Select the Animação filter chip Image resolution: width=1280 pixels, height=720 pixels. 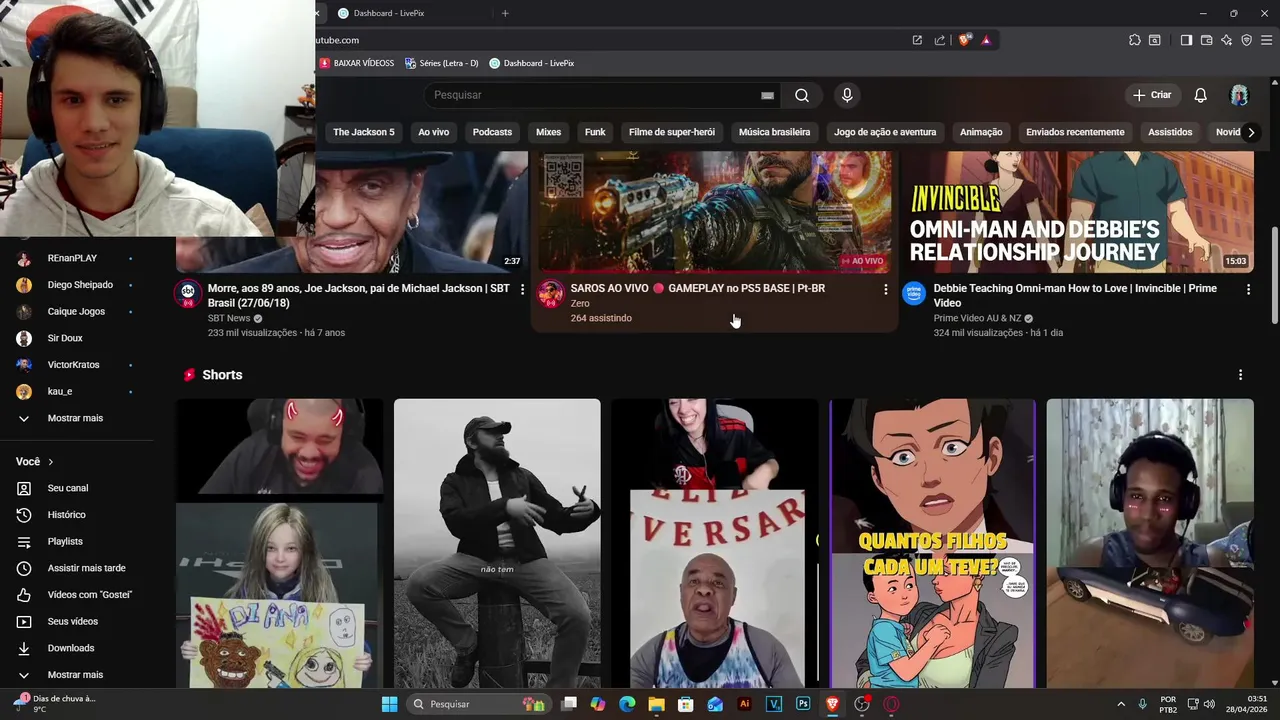(x=981, y=132)
